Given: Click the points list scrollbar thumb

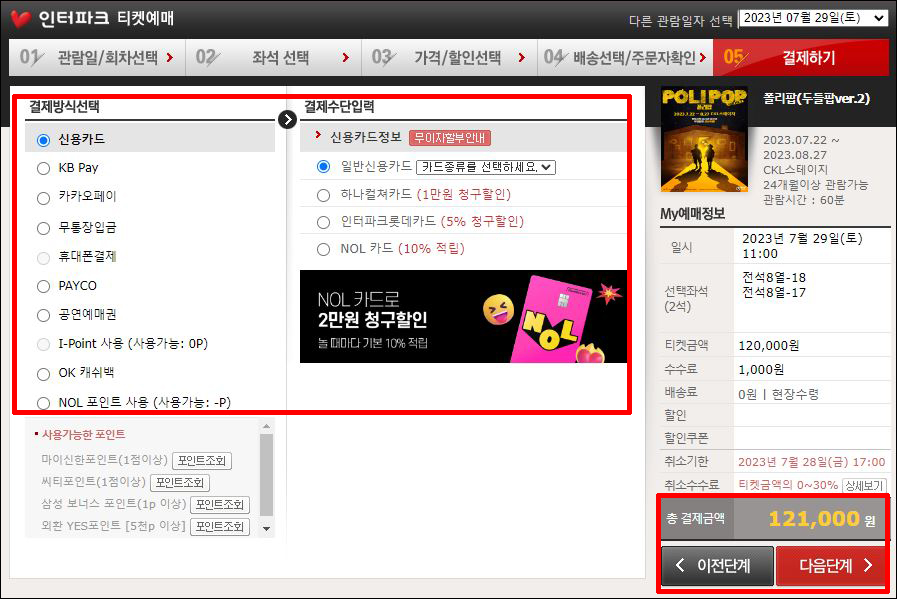Looking at the screenshot, I should (266, 475).
